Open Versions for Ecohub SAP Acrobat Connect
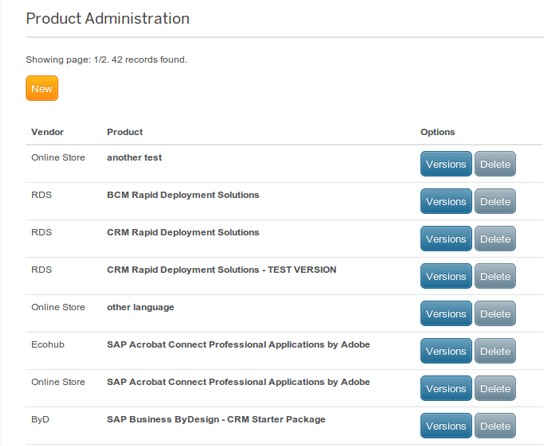This screenshot has width=550, height=446. click(x=446, y=351)
